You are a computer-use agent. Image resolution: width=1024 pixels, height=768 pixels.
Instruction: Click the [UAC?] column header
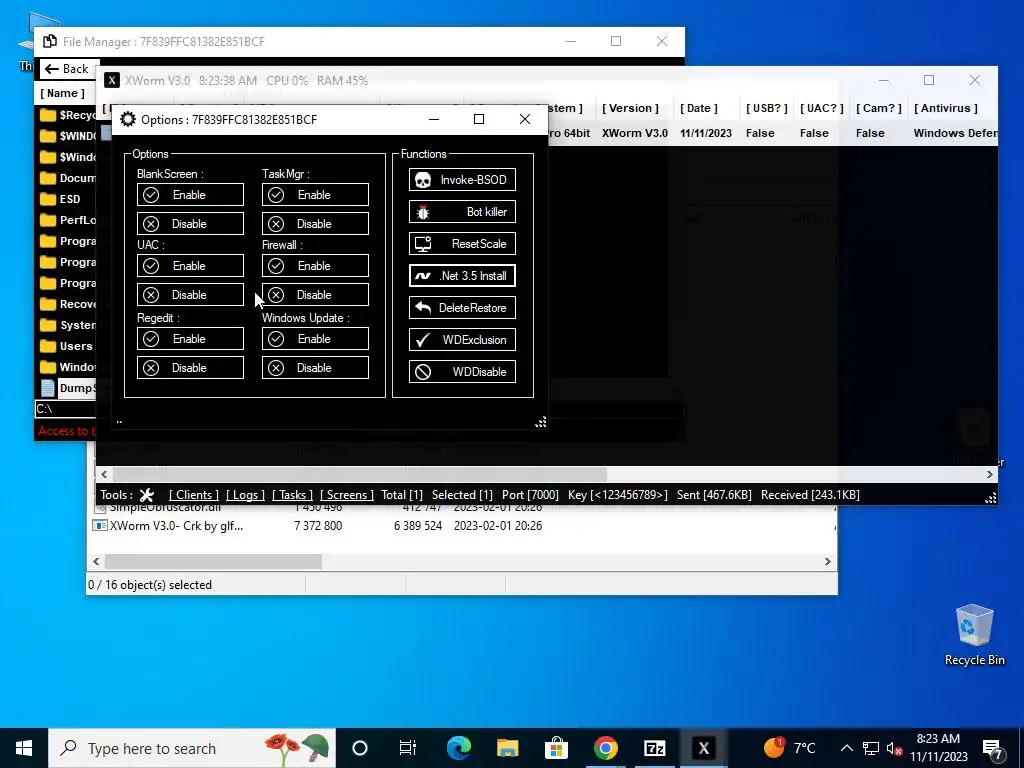pos(822,108)
